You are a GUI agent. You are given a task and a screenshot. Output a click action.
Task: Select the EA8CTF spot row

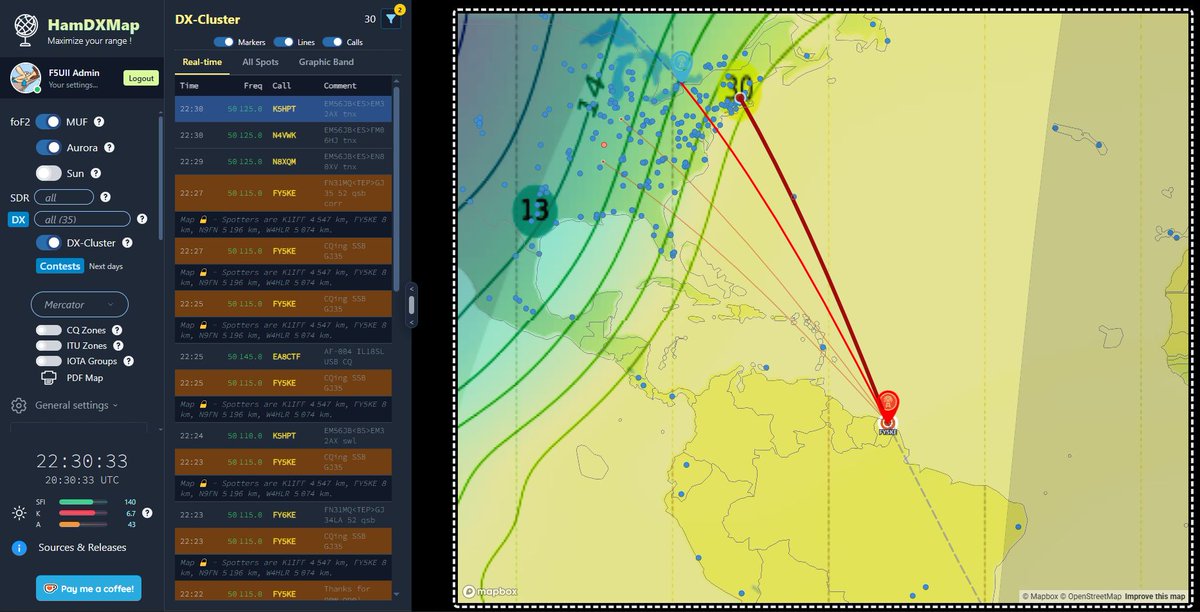[x=284, y=357]
